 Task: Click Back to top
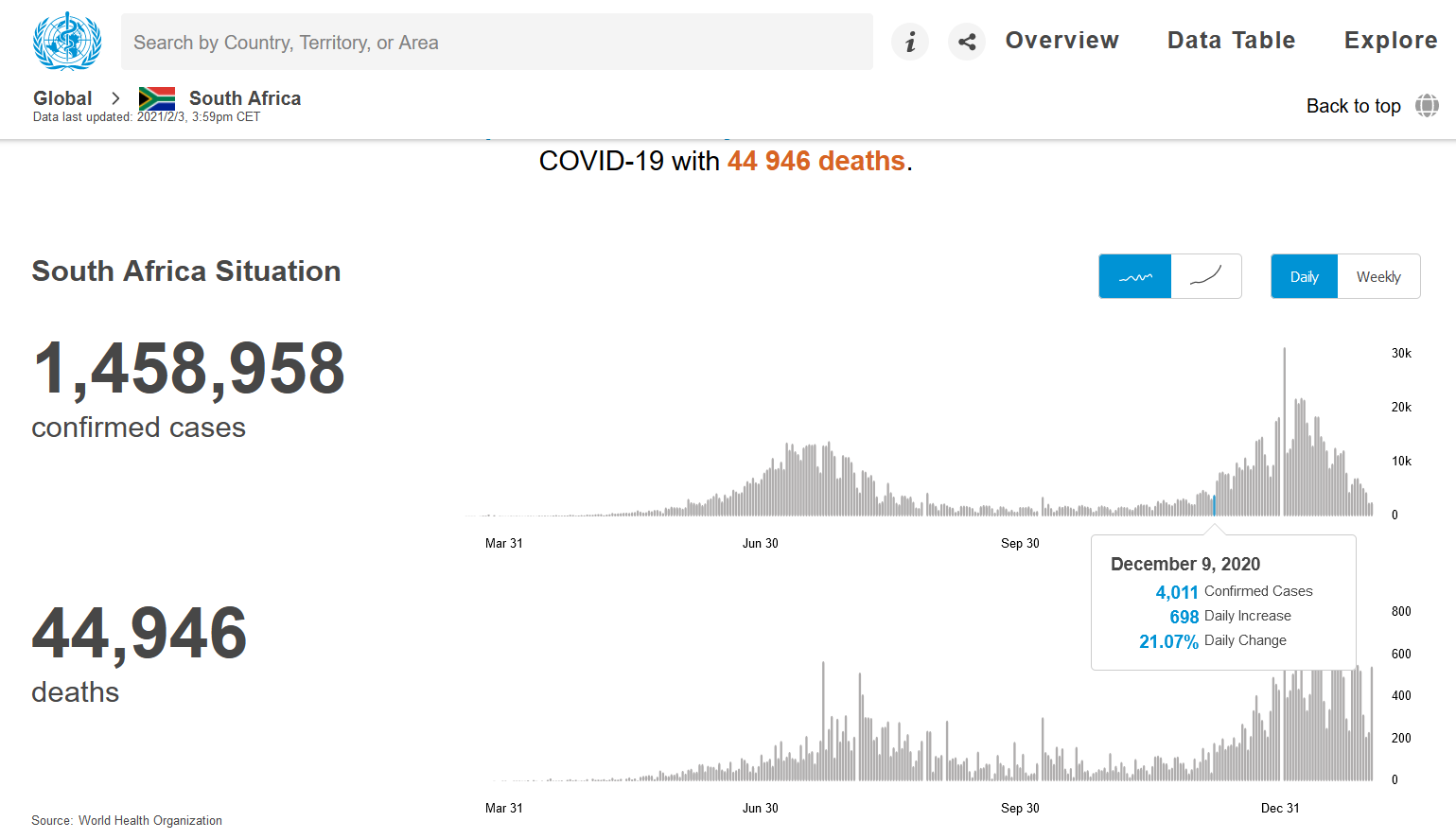[x=1353, y=106]
